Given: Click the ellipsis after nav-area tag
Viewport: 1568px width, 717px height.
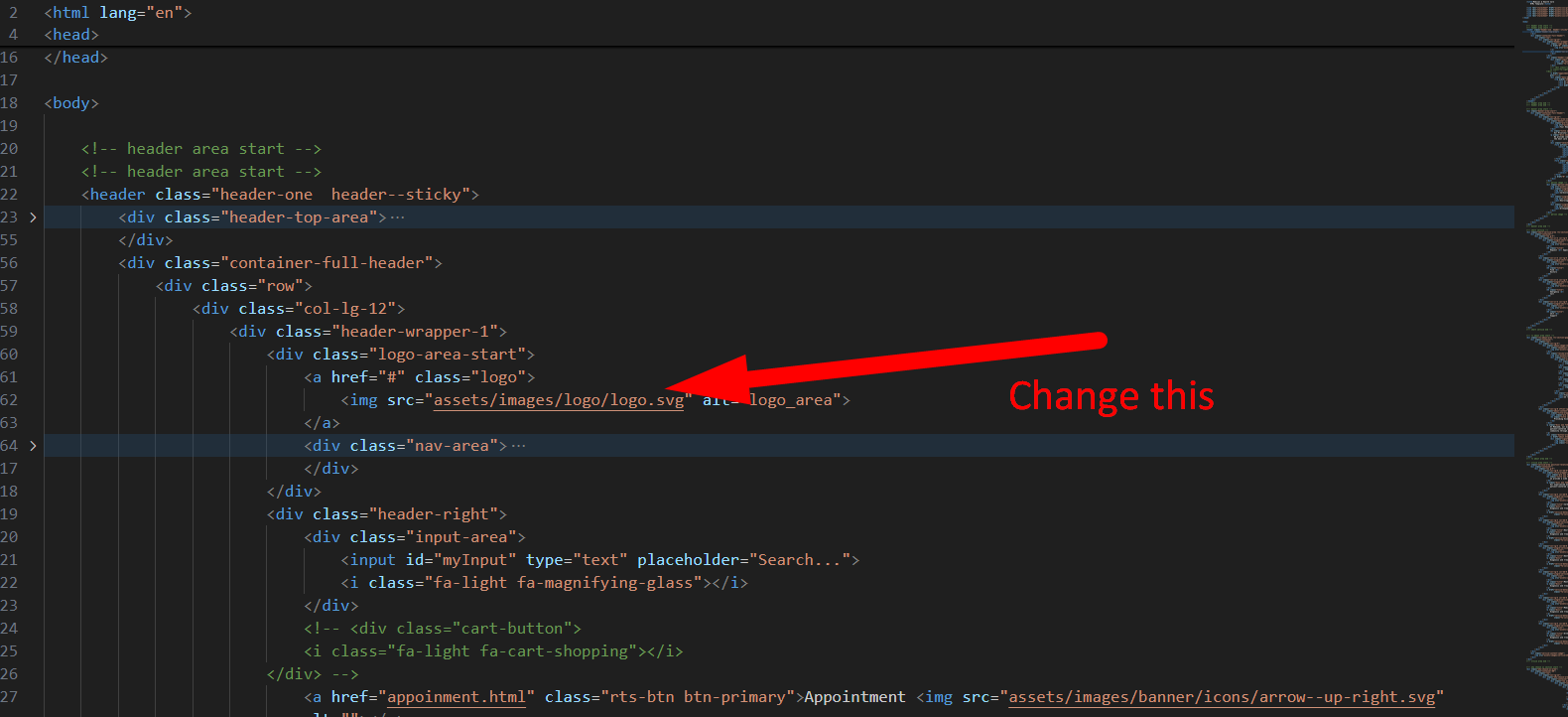Looking at the screenshot, I should [518, 446].
